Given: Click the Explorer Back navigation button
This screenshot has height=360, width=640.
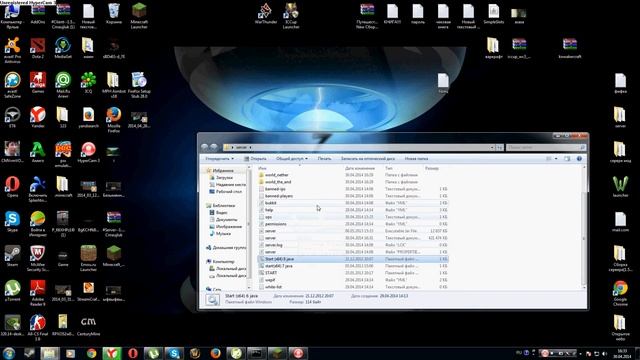Looking at the screenshot, I should point(205,147).
